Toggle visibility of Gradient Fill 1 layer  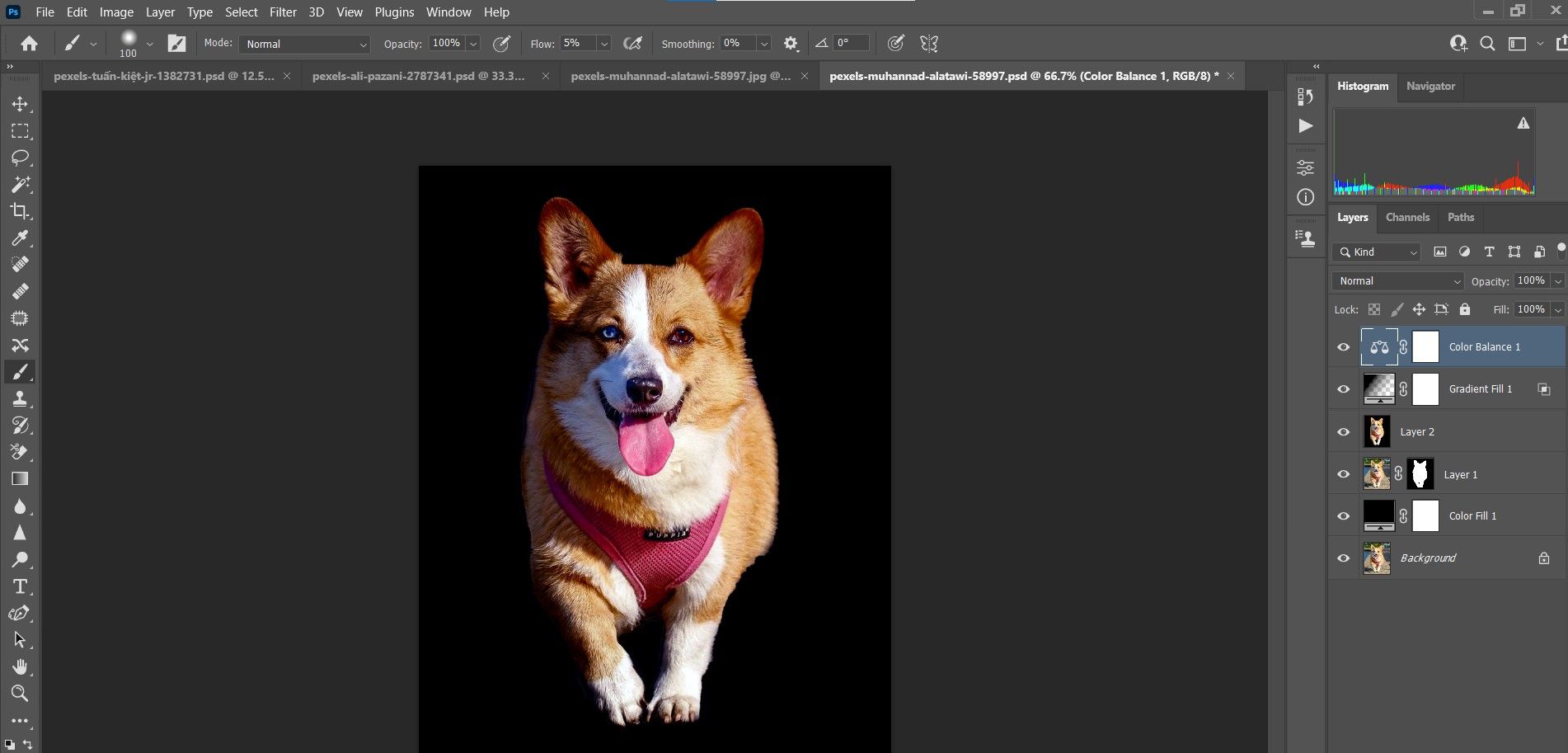point(1343,389)
